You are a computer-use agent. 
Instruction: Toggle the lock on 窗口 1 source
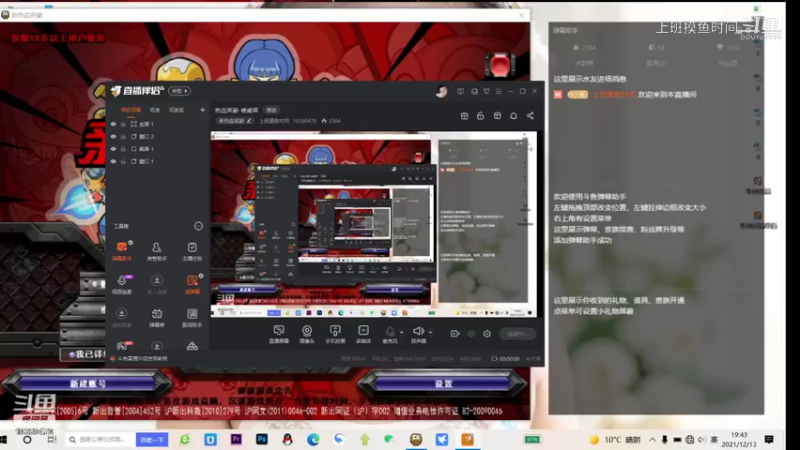click(x=123, y=161)
